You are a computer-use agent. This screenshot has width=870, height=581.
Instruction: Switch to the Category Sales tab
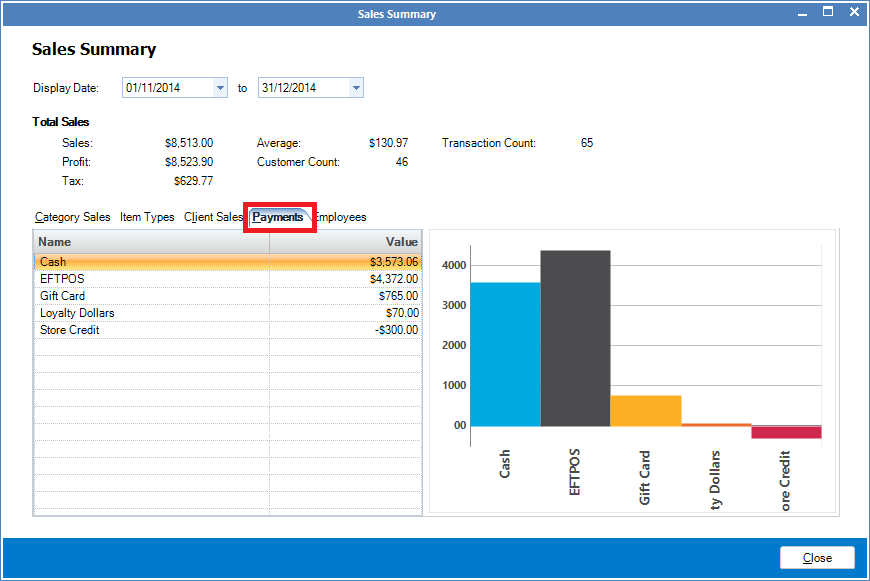(x=72, y=217)
